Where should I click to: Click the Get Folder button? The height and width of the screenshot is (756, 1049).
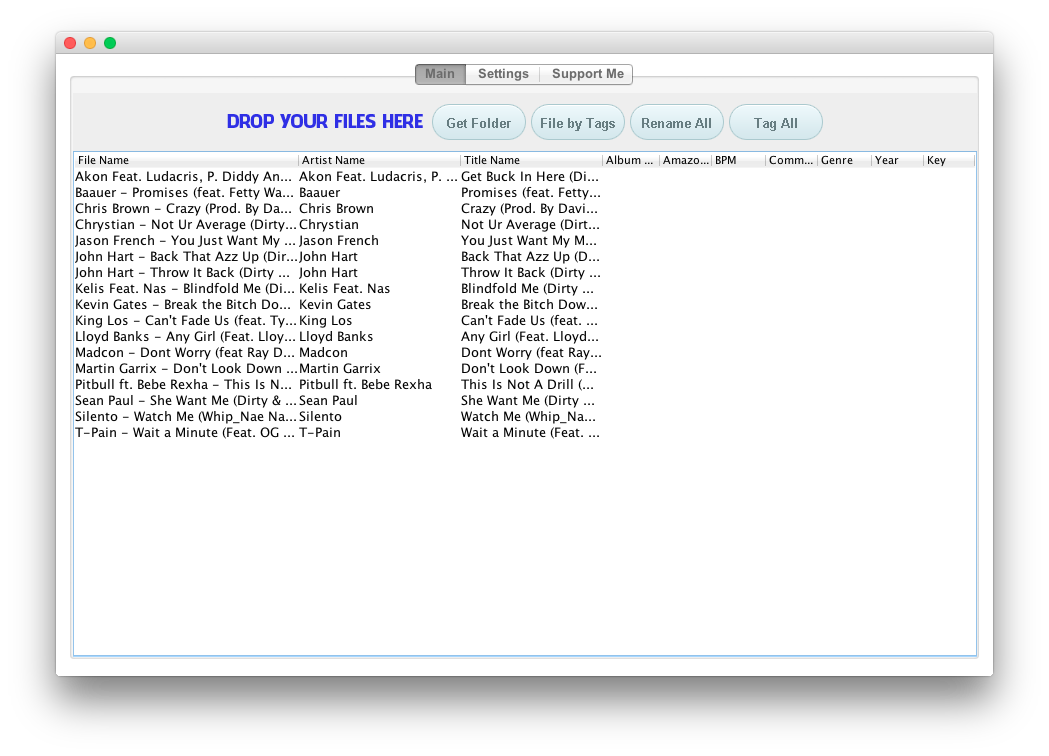coord(479,122)
